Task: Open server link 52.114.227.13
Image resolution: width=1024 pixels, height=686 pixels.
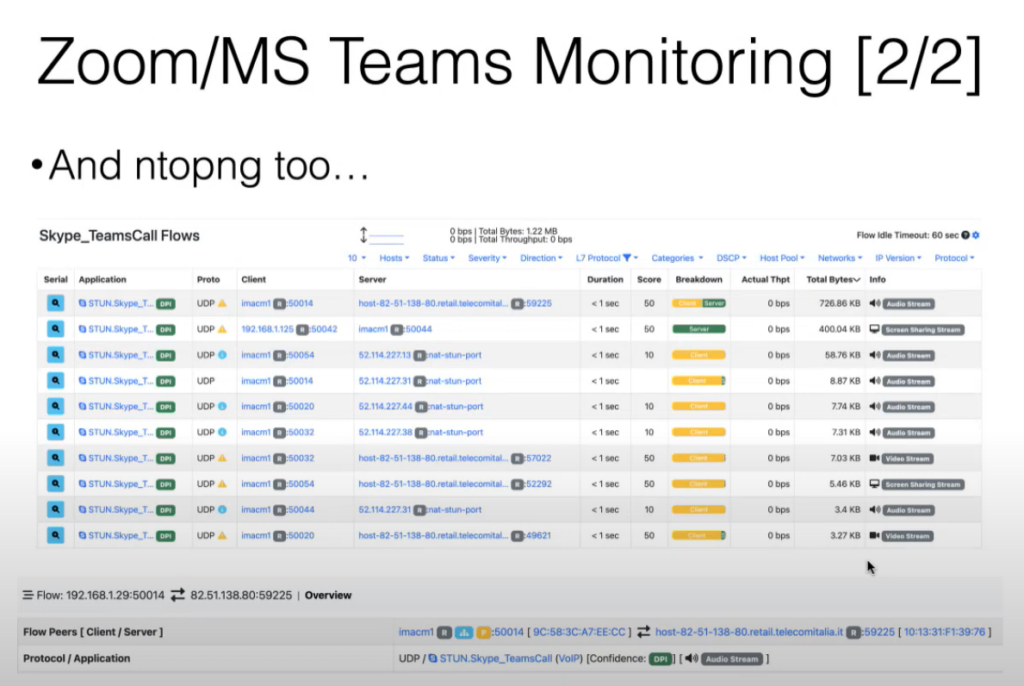Action: pos(385,355)
